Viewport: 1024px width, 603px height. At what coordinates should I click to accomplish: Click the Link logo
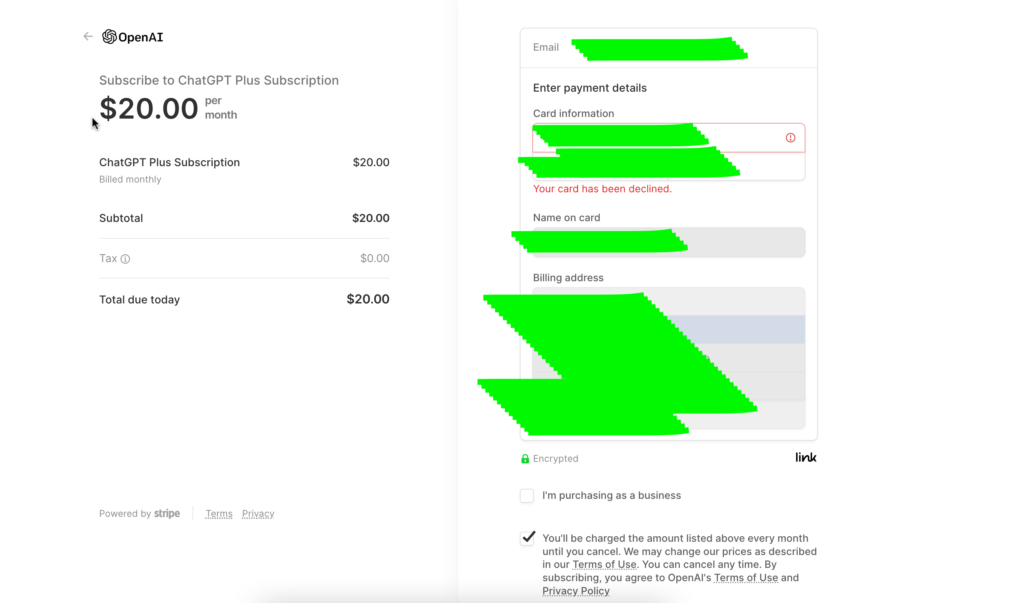click(806, 458)
